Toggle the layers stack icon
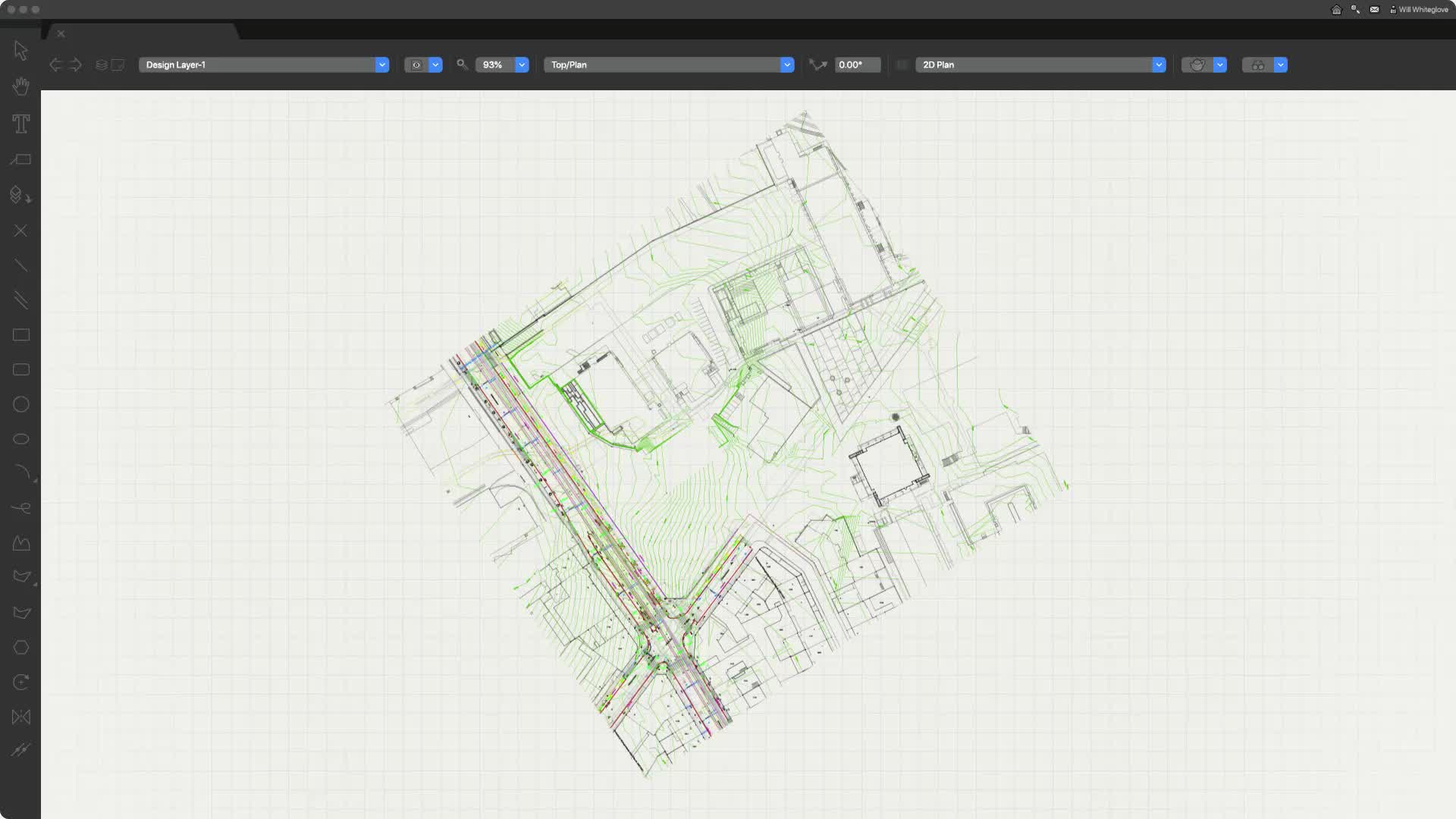 pyautogui.click(x=102, y=65)
